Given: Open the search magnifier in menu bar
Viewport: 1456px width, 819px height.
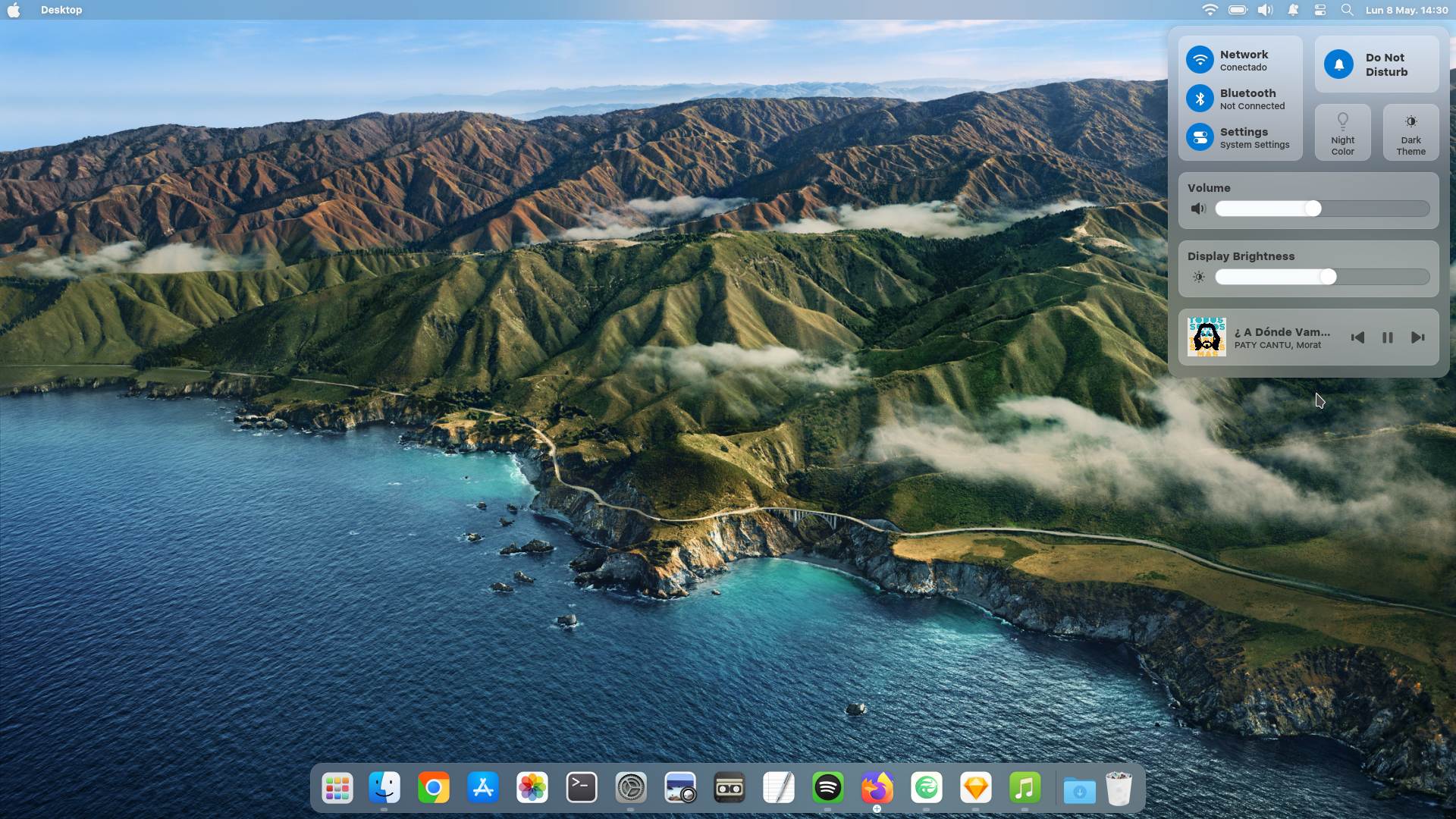Looking at the screenshot, I should pyautogui.click(x=1347, y=10).
